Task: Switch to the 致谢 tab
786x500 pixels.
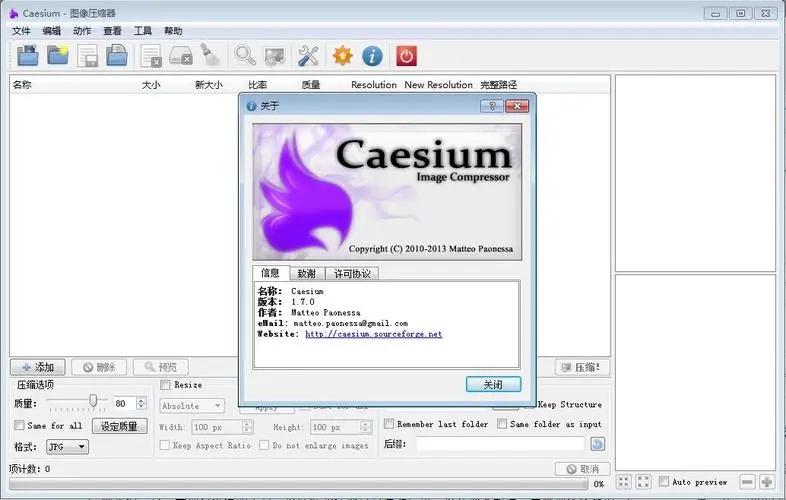Action: coord(307,273)
